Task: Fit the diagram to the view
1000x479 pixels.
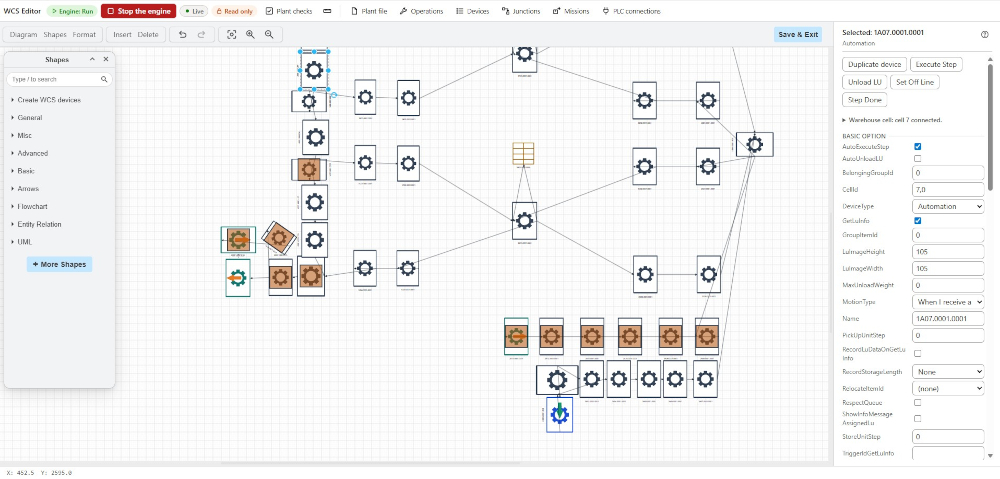Action: [232, 34]
